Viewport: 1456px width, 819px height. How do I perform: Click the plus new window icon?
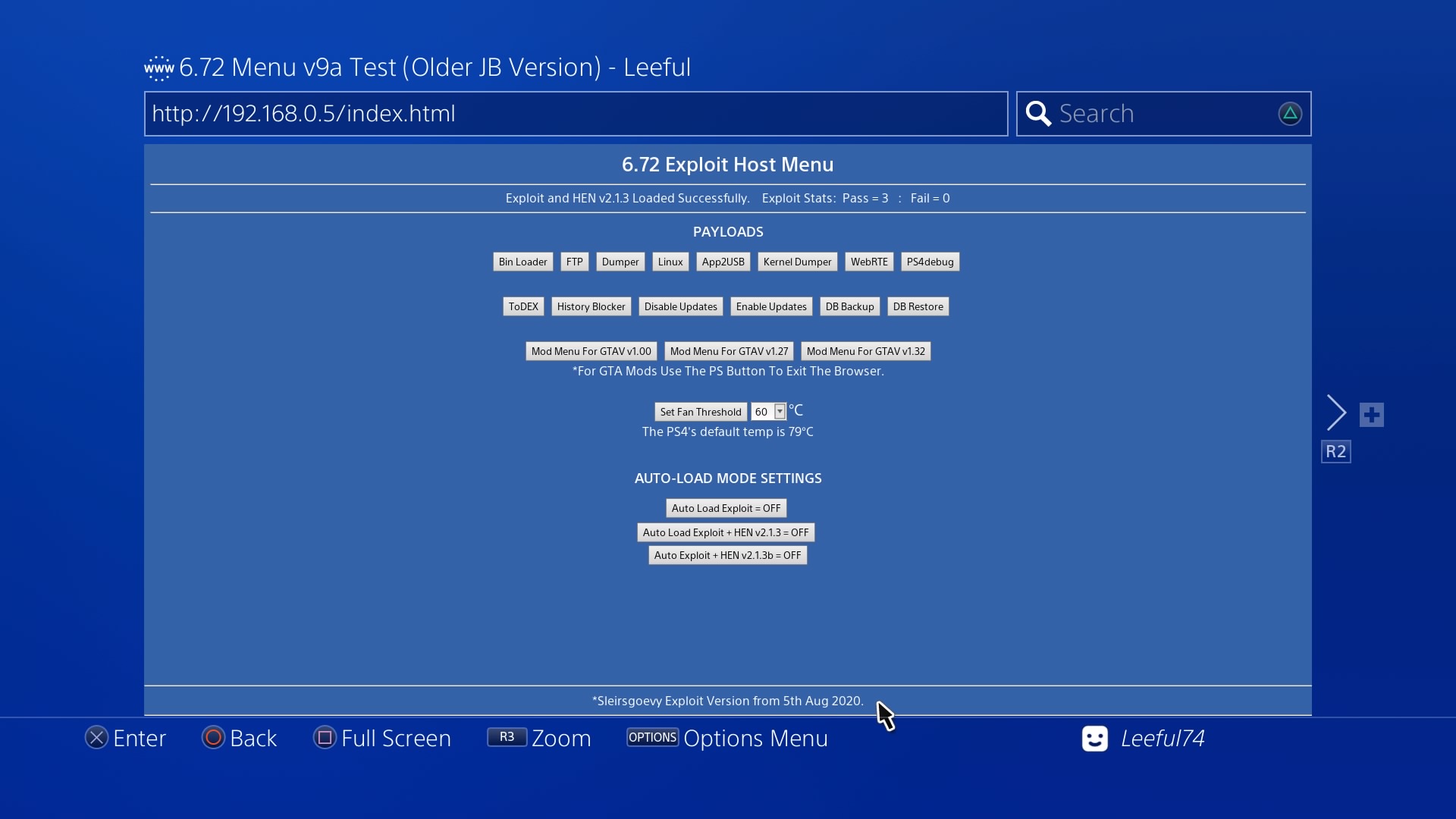(x=1372, y=415)
